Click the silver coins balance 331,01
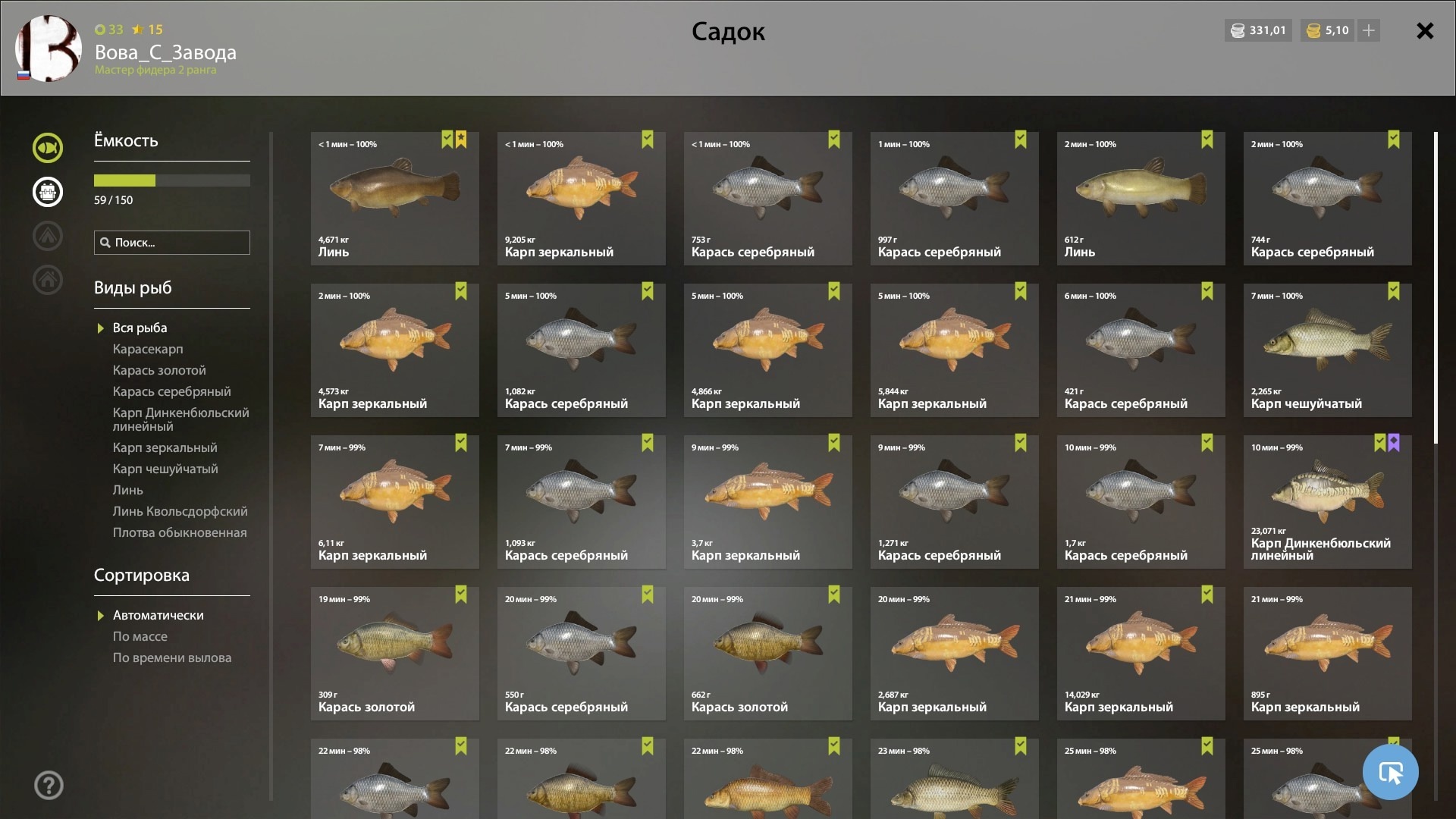The image size is (1456, 819). coord(1258,30)
